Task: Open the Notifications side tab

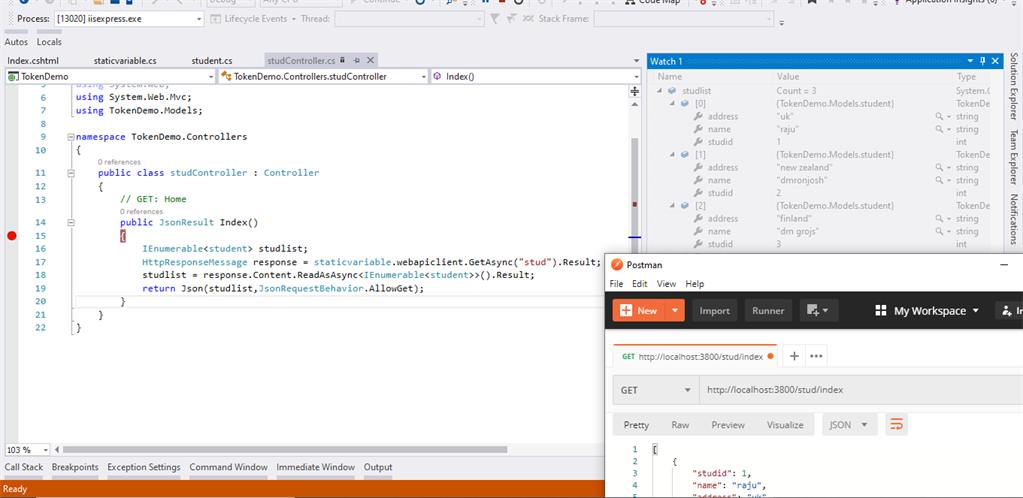Action: tap(1014, 219)
